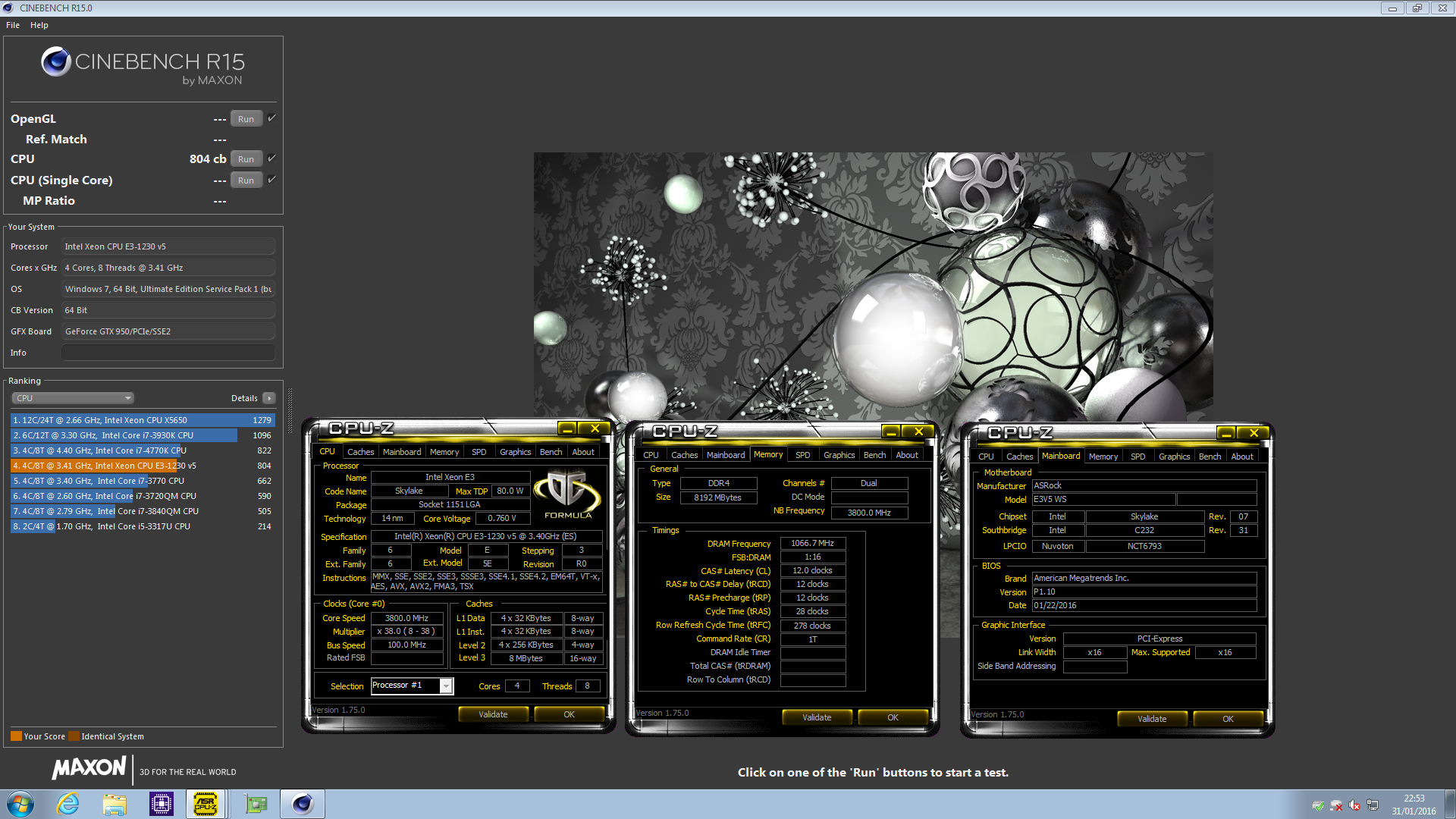This screenshot has height=819, width=1456.
Task: Click the device with red X tray icon
Action: (1336, 805)
